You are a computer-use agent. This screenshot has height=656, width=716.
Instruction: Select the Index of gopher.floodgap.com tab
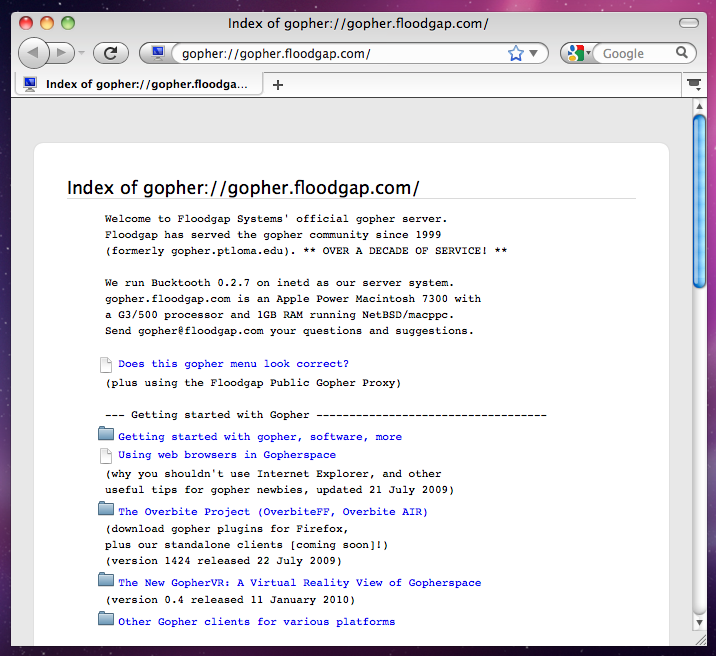140,85
